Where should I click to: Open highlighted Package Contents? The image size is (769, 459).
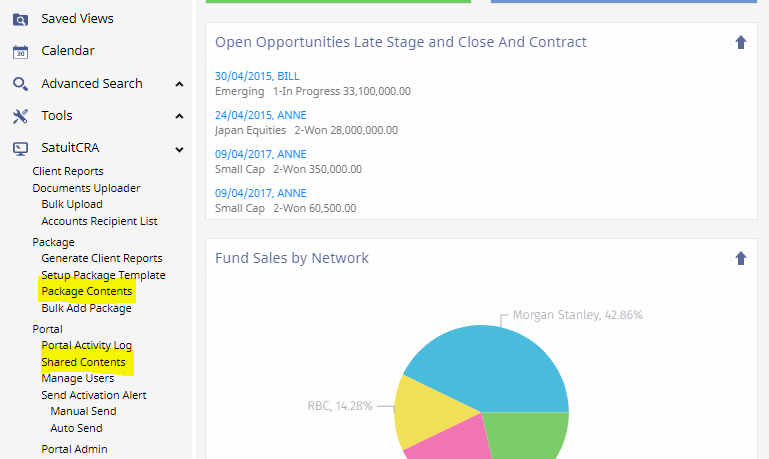point(87,291)
